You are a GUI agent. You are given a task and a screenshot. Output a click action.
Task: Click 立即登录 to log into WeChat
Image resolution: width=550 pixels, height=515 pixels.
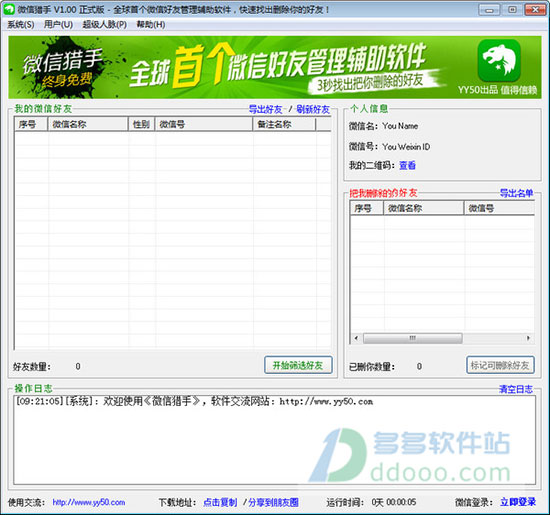tap(518, 502)
